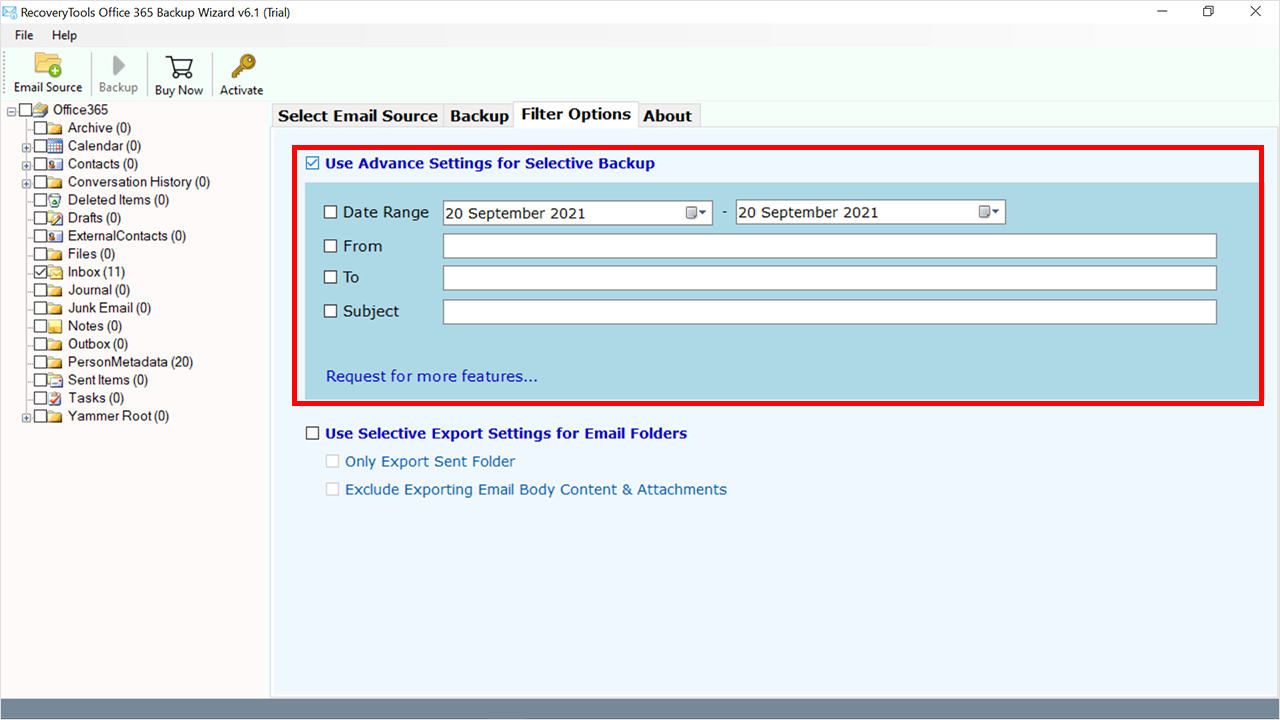This screenshot has width=1280, height=720.
Task: Select the Inbox (11) label in the tree
Action: pyautogui.click(x=96, y=272)
